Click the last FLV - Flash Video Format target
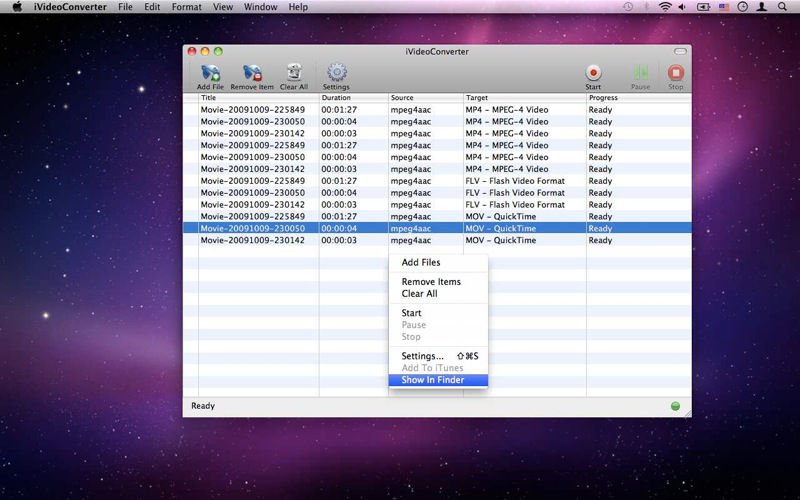Viewport: 800px width, 500px height. pos(515,205)
